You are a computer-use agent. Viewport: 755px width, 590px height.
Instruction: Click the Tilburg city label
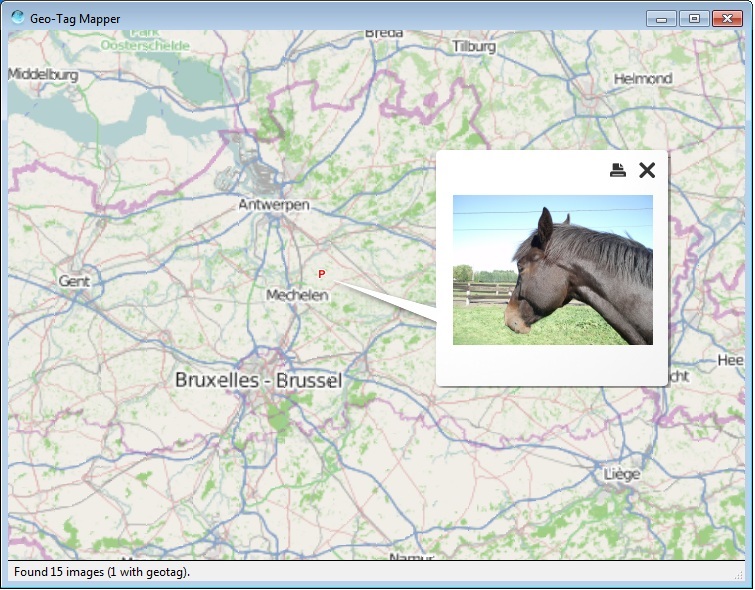474,46
